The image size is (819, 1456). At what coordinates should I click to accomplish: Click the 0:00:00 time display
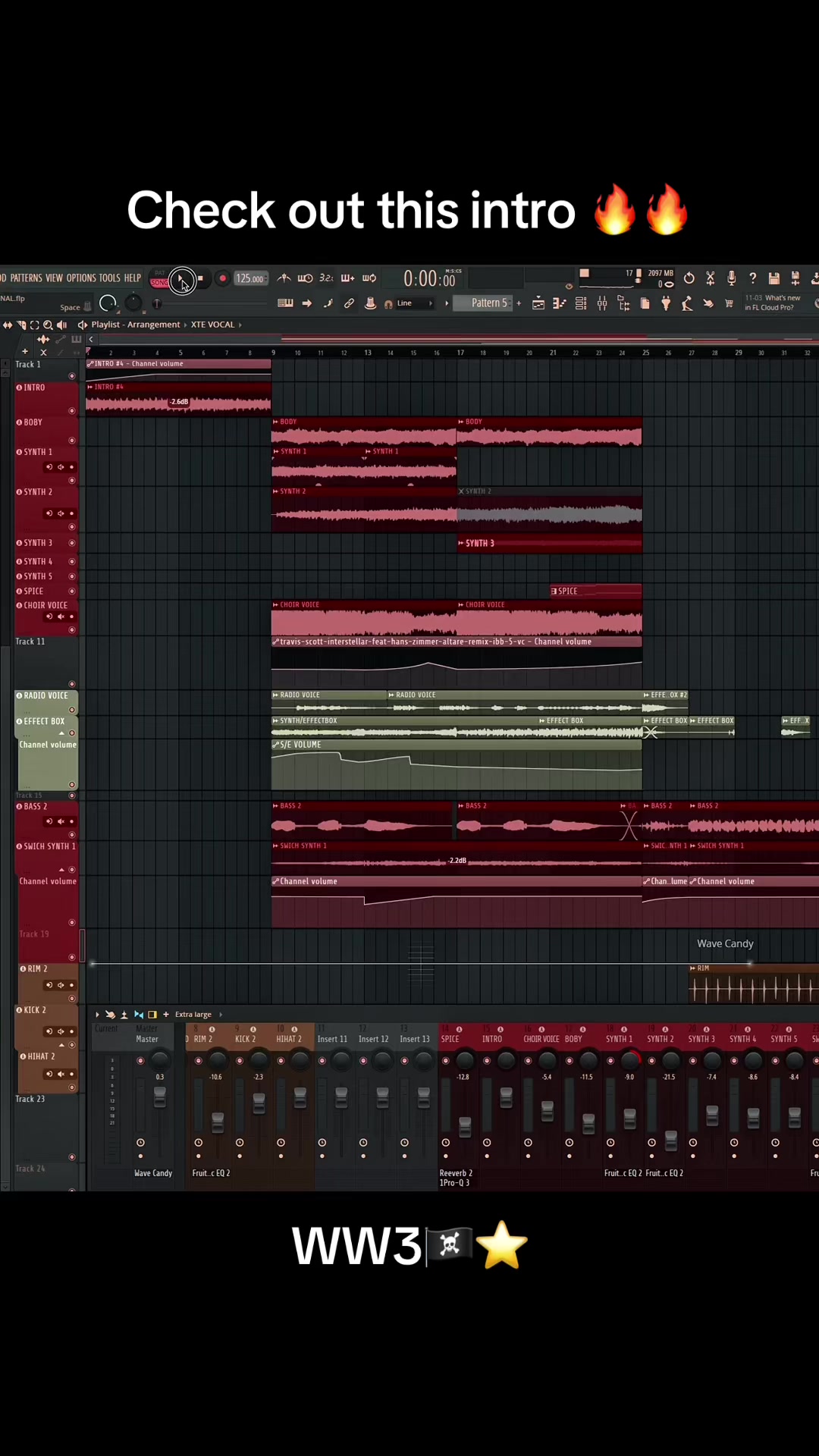point(429,279)
